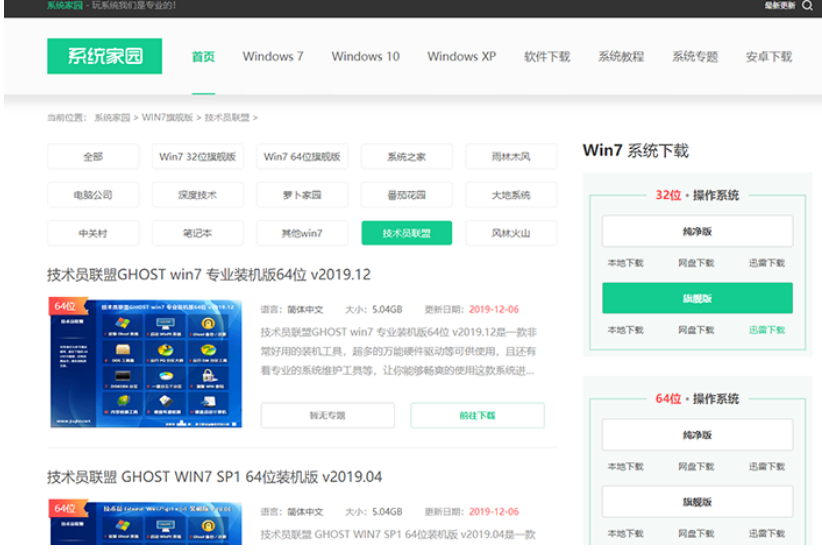Click the 系统家园 green logo
Image resolution: width=822 pixels, height=555 pixels.
tap(104, 56)
